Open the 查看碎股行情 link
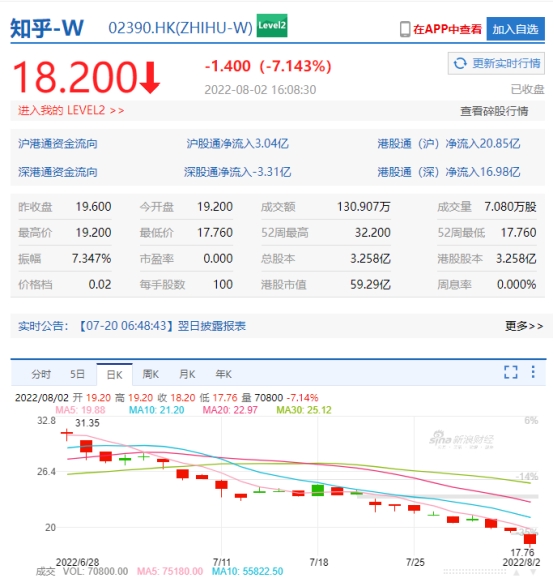The image size is (554, 578). point(494,111)
